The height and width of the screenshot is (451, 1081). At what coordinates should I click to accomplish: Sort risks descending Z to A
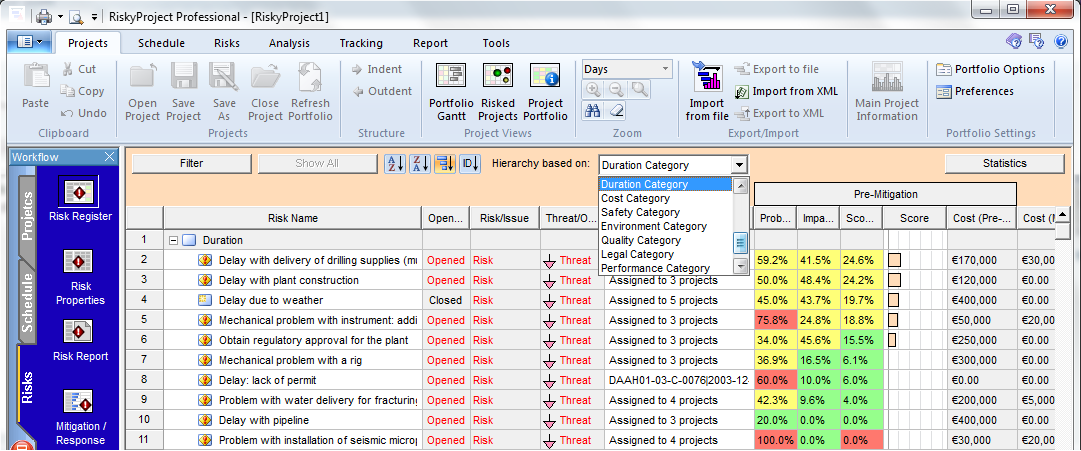click(x=420, y=164)
